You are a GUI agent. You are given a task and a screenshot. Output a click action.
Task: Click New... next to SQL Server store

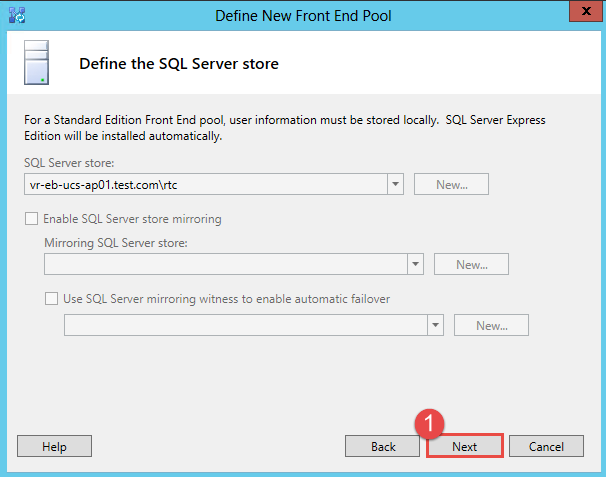pos(450,184)
